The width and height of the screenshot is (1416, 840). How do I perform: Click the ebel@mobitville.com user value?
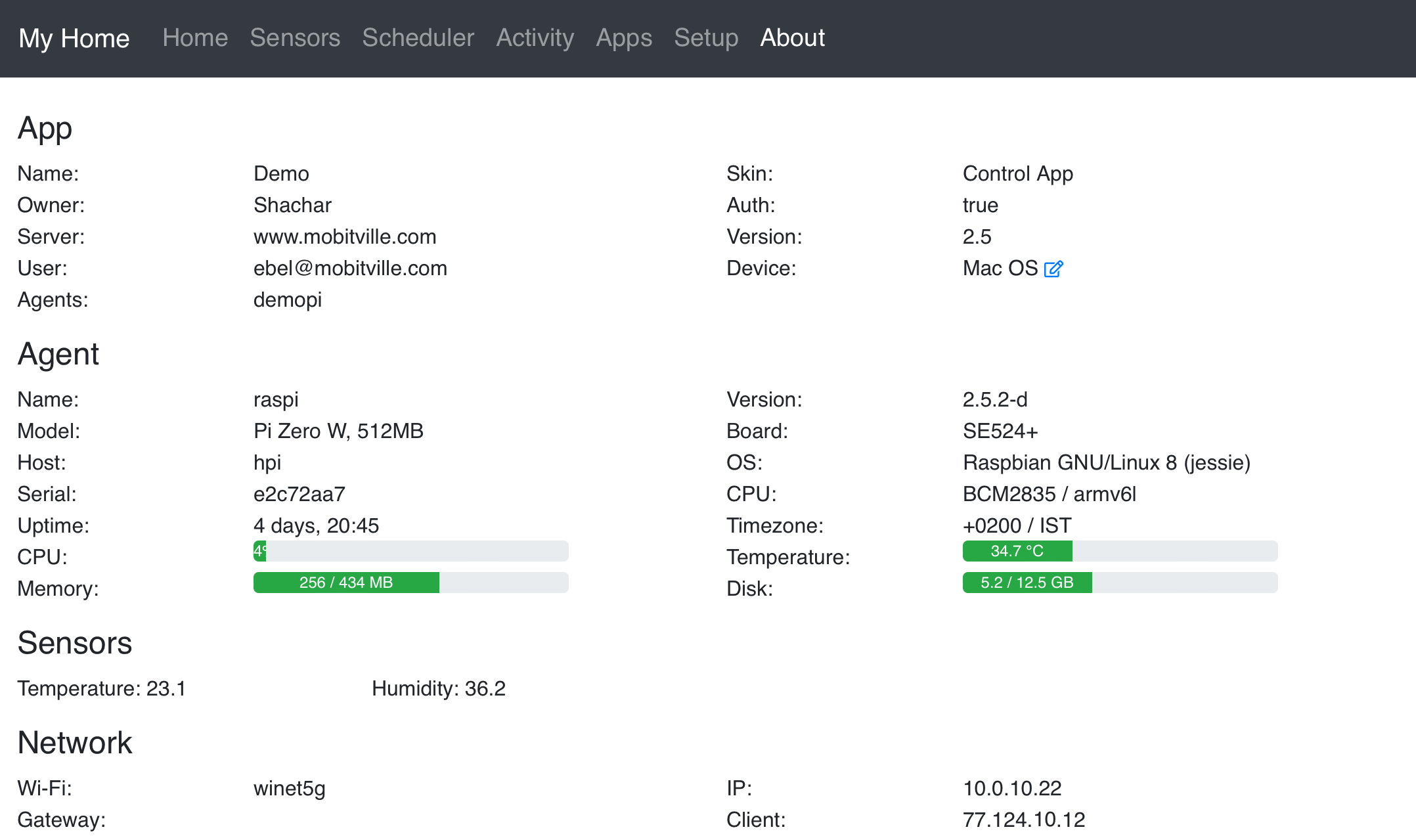tap(350, 268)
